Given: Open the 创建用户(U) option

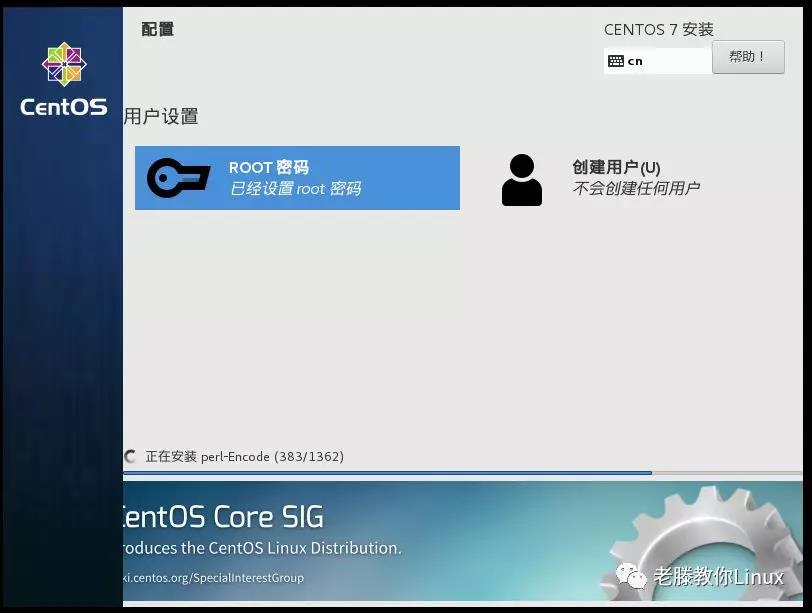Looking at the screenshot, I should pyautogui.click(x=616, y=168).
